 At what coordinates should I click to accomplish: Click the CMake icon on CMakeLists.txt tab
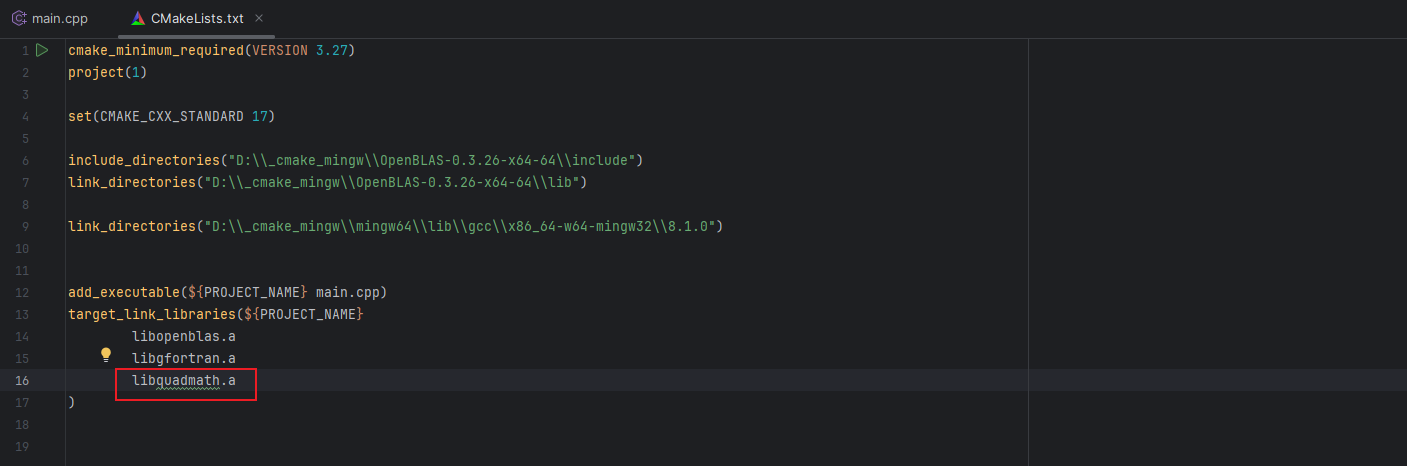[138, 19]
